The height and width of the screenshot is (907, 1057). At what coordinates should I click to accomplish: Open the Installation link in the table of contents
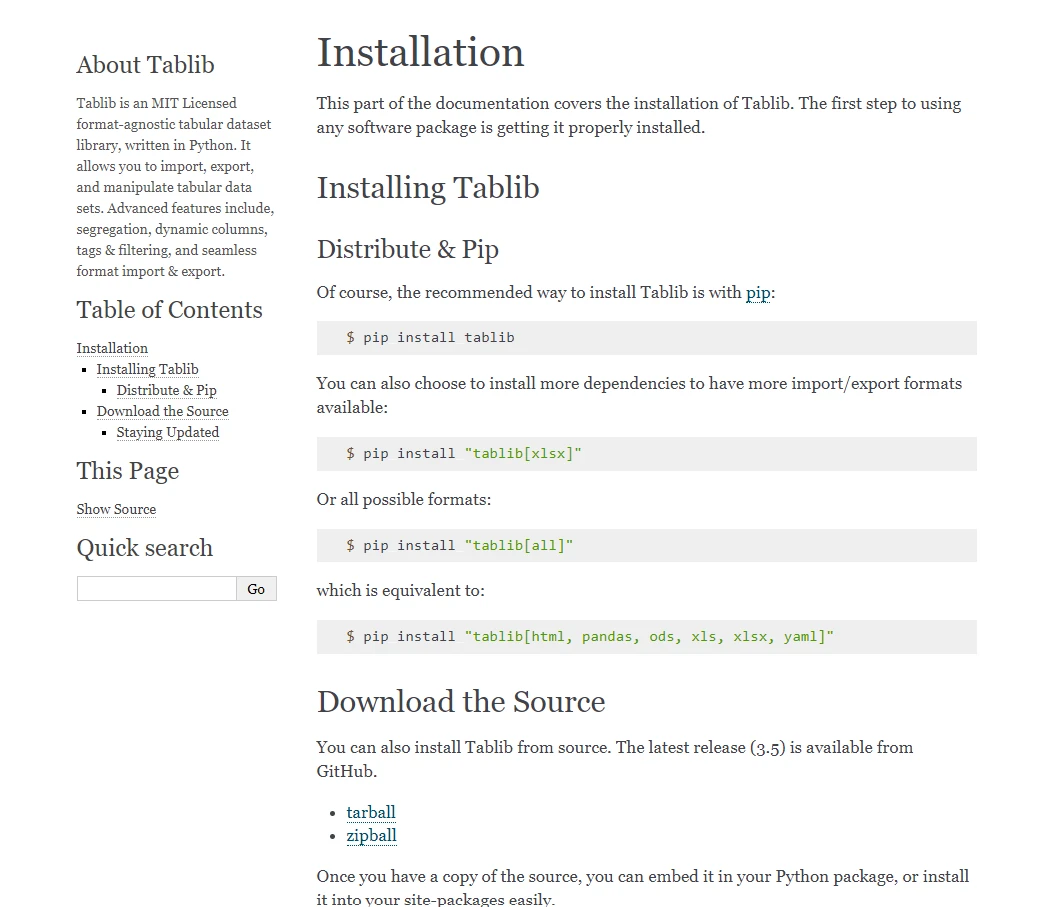112,348
